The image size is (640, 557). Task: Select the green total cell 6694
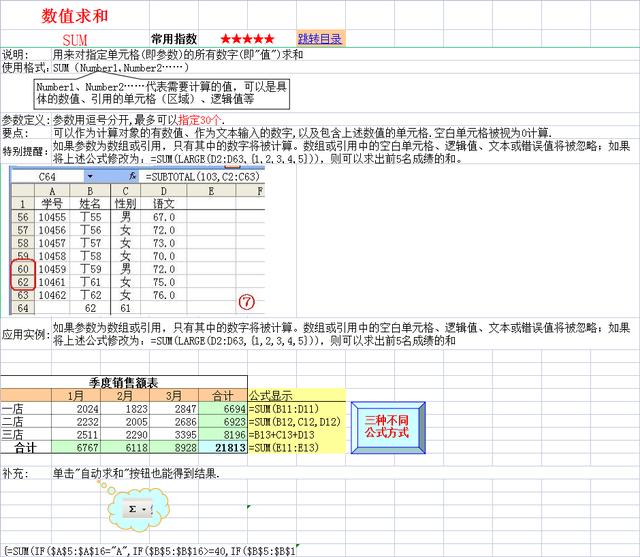(223, 409)
